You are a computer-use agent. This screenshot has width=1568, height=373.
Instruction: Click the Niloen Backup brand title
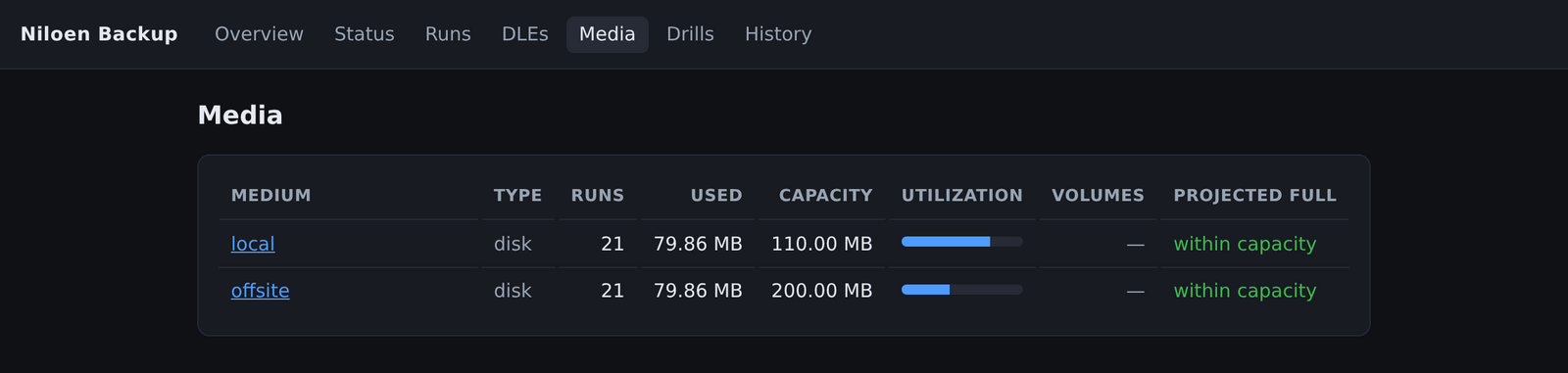[99, 34]
